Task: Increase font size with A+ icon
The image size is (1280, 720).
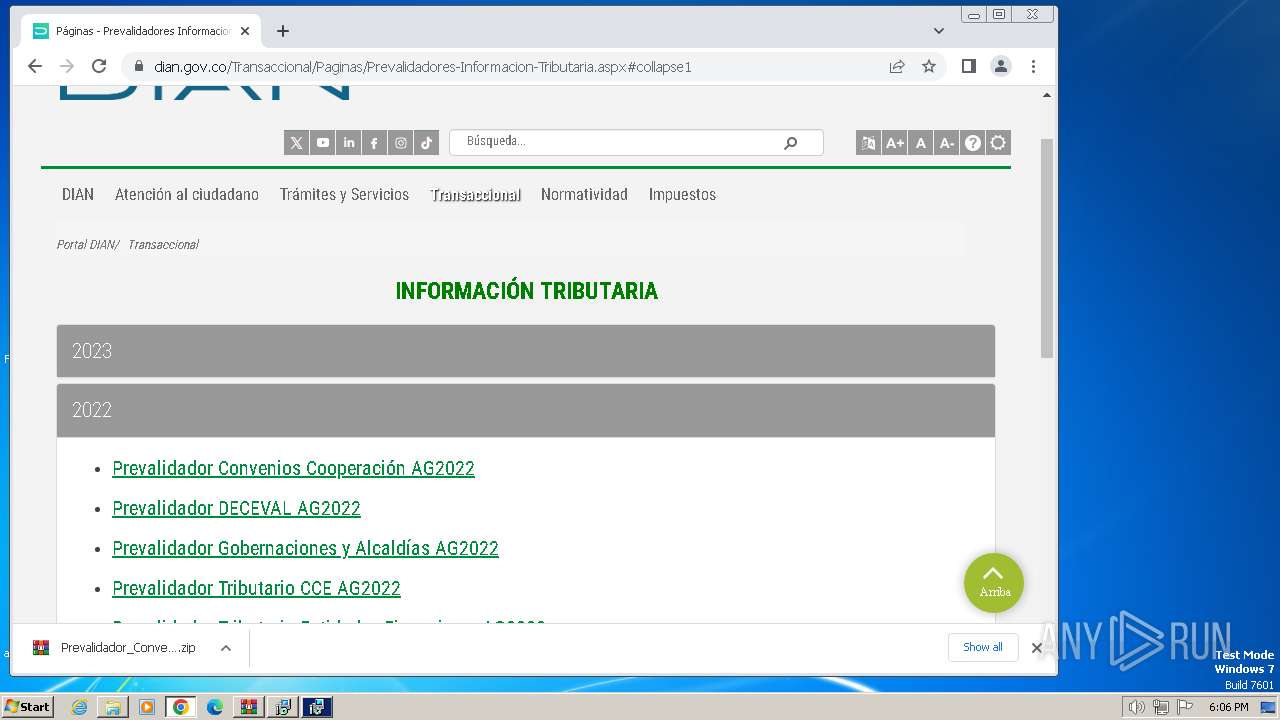Action: click(895, 143)
